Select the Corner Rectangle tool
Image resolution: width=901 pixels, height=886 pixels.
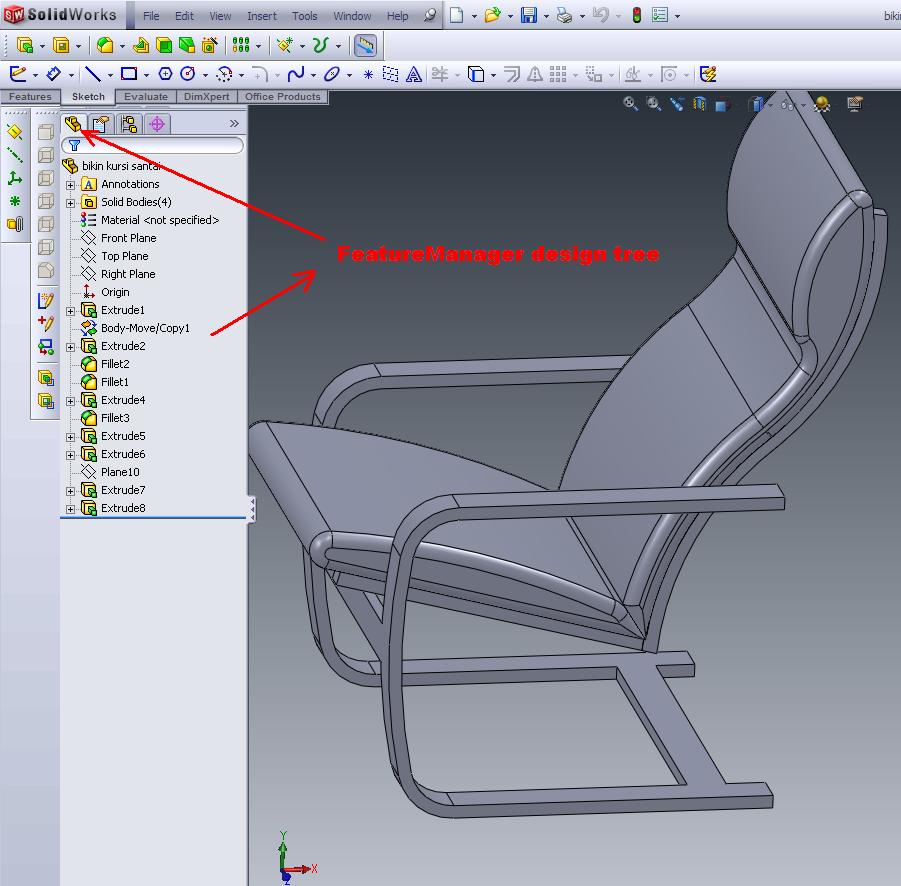[128, 74]
